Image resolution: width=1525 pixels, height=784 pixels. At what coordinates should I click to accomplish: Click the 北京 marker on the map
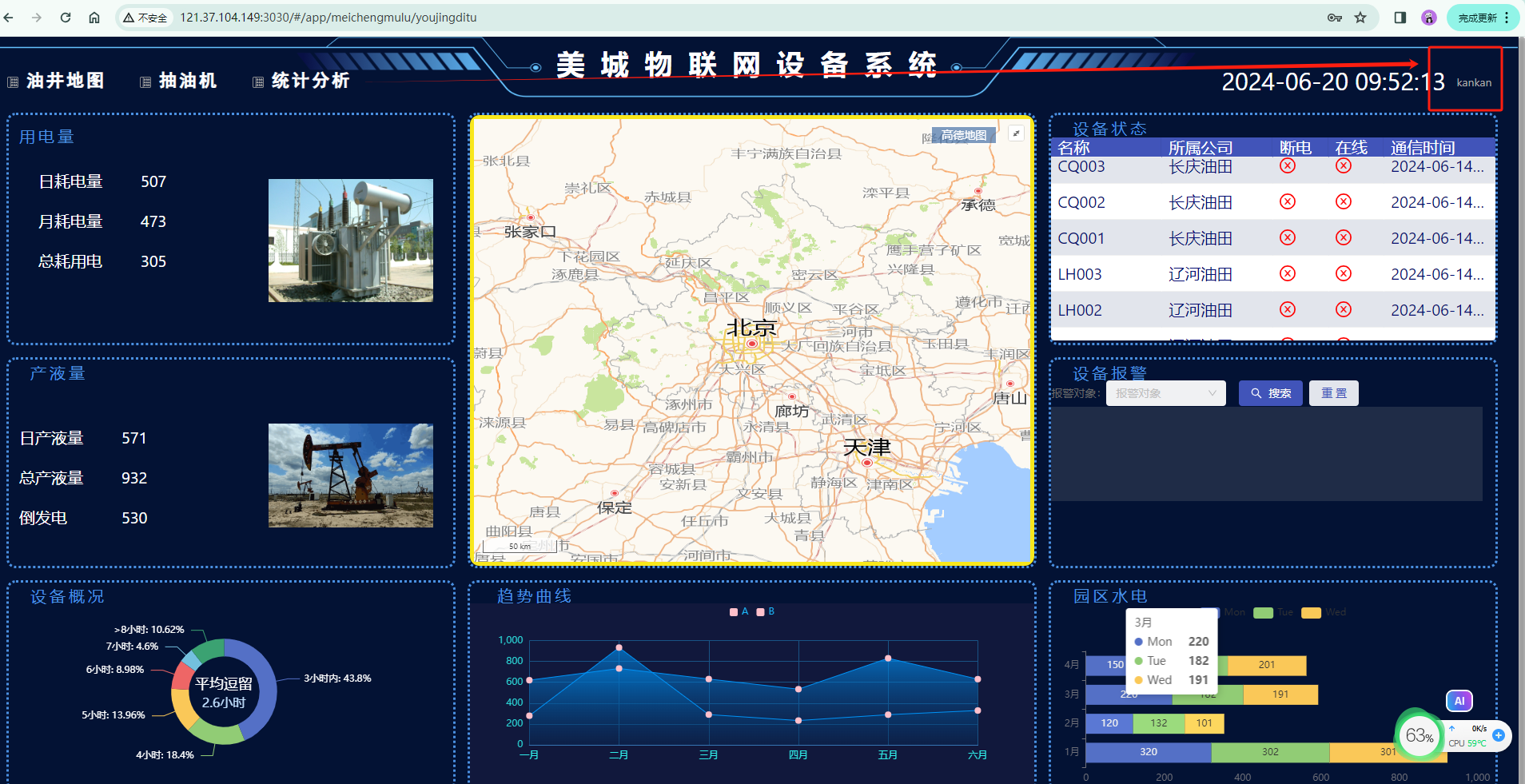click(x=751, y=344)
